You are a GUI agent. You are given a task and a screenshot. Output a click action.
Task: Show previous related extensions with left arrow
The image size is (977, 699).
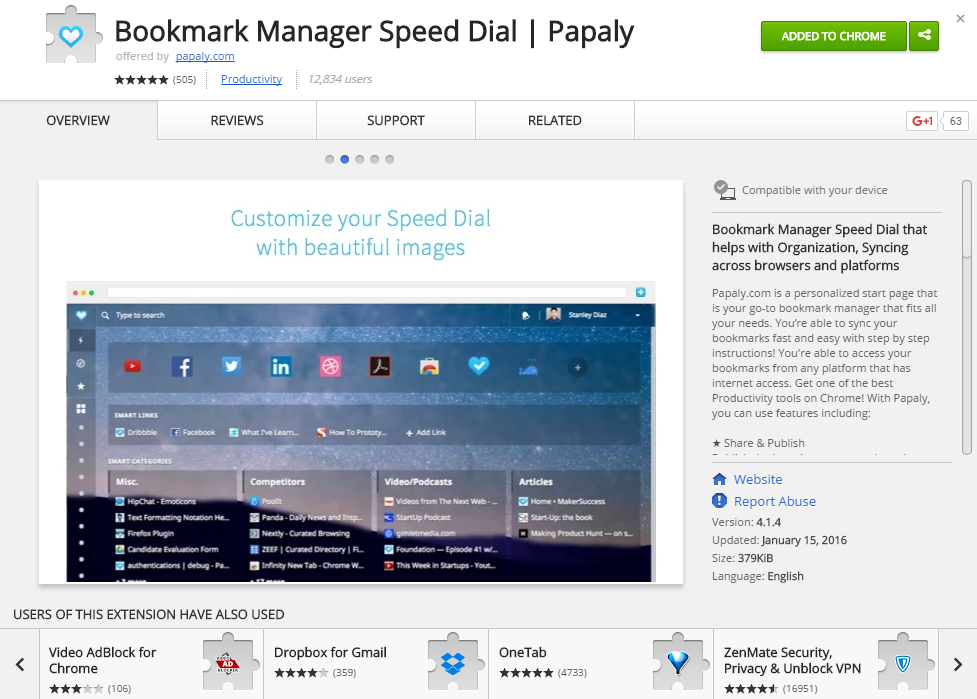(x=20, y=664)
